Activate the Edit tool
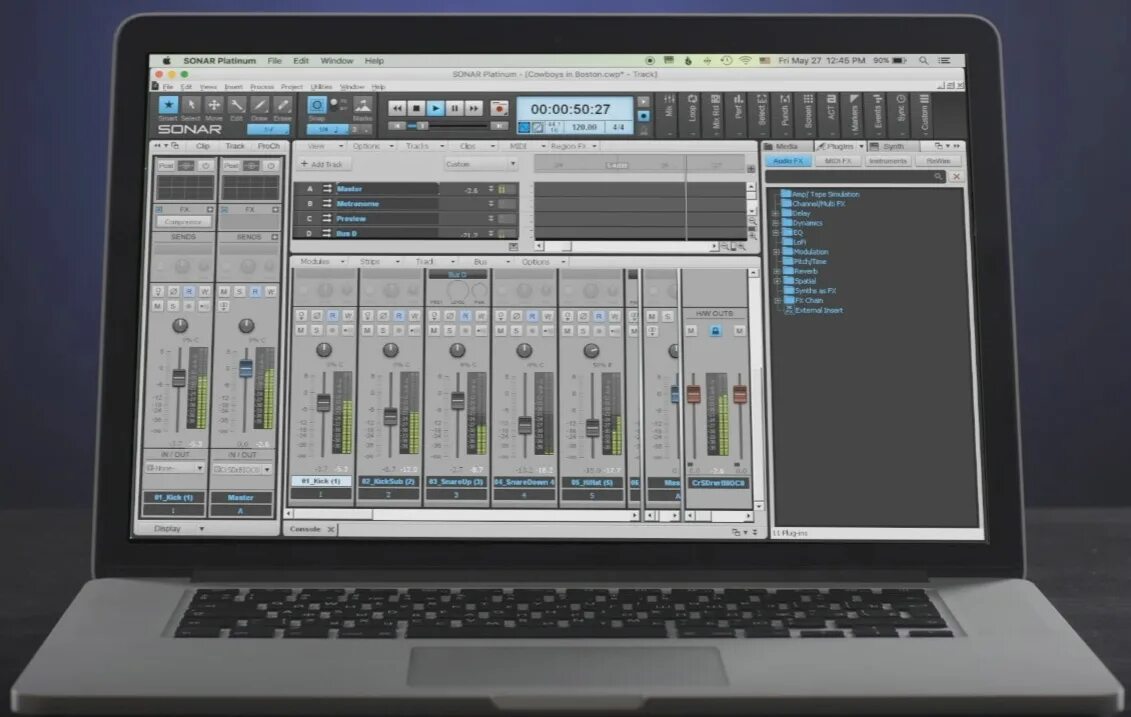Viewport: 1131px width, 717px height. (x=237, y=105)
